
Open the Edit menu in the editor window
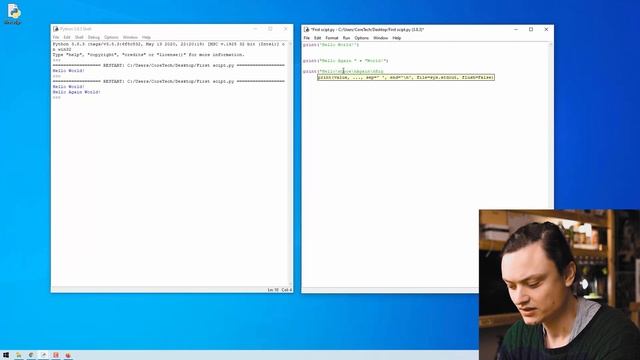coord(318,38)
